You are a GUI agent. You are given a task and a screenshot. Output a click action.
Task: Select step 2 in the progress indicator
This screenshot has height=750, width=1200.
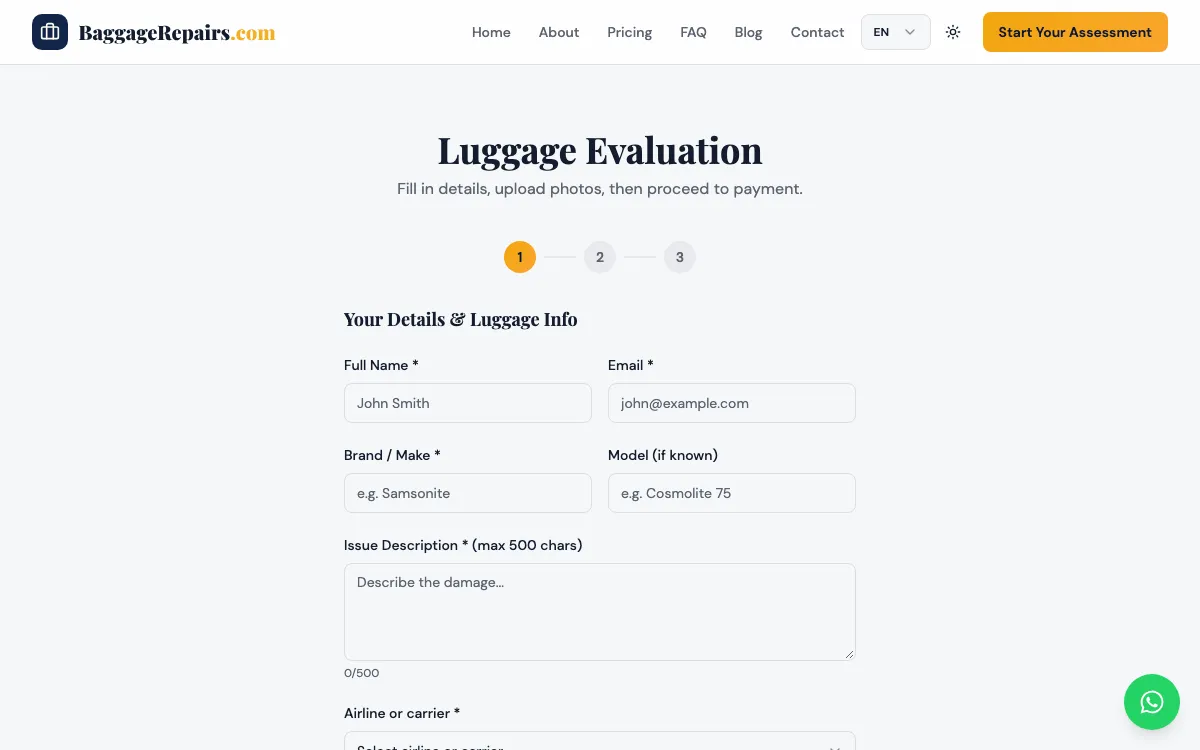point(600,257)
